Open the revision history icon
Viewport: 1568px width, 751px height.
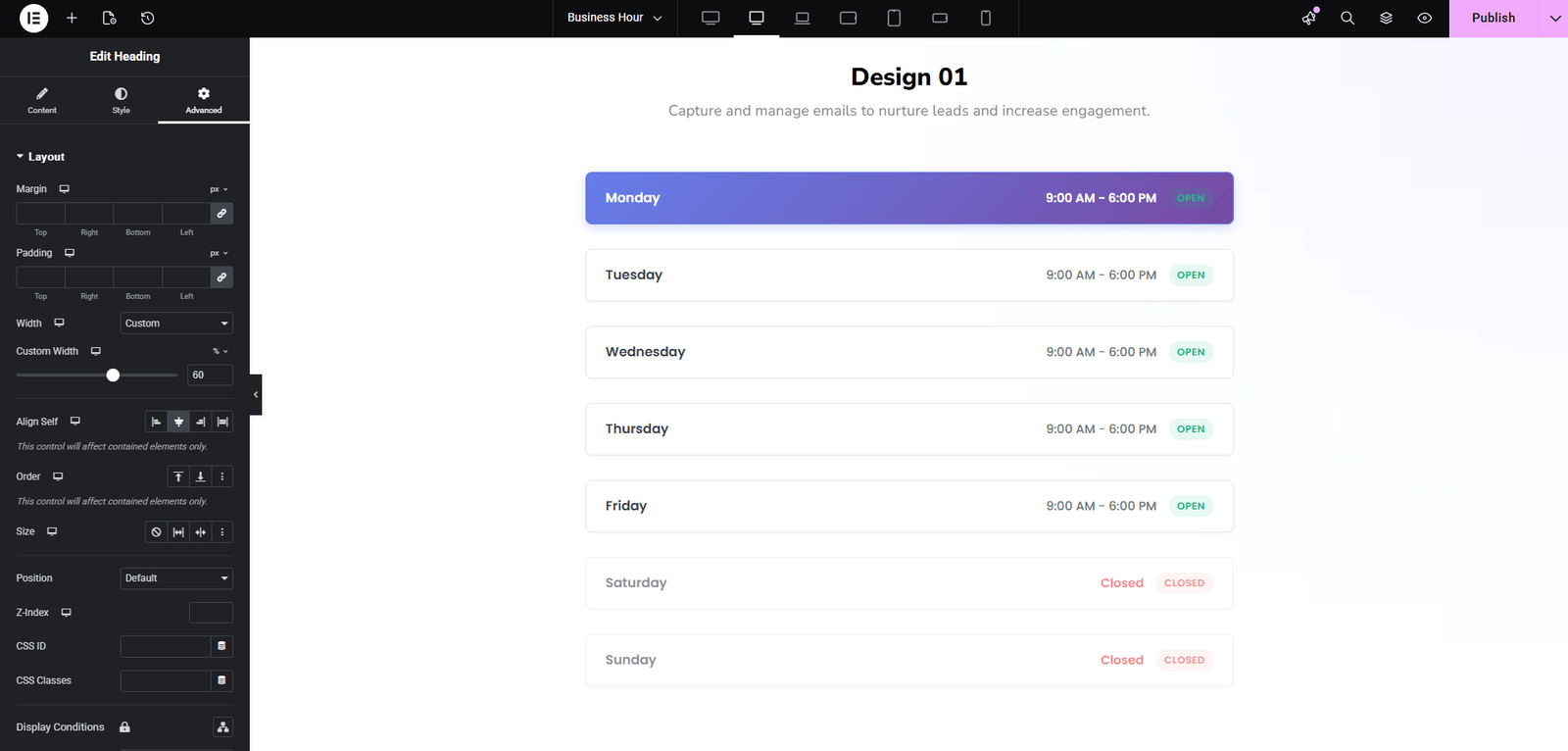click(x=147, y=18)
